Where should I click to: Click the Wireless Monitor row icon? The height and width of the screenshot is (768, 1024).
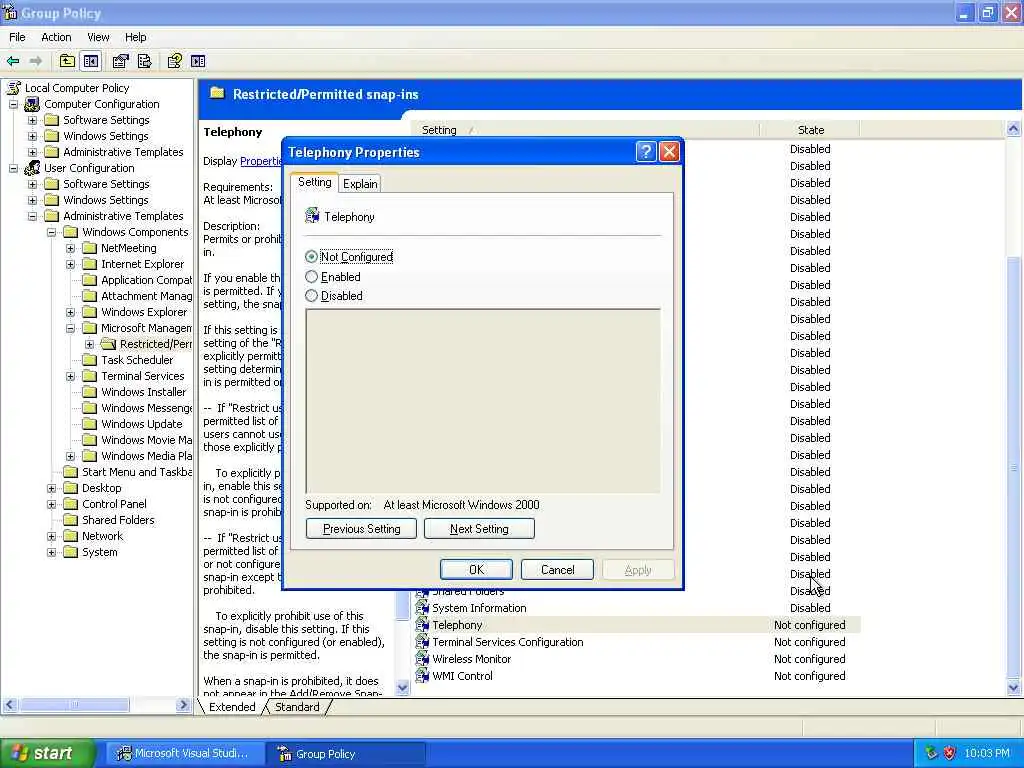click(423, 659)
